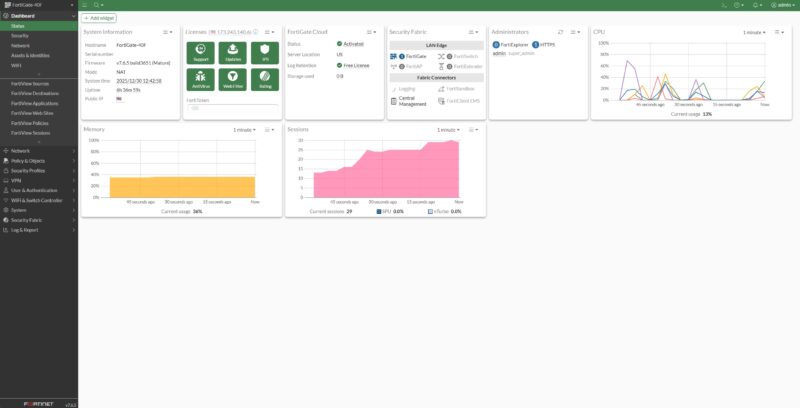Change the CPU 1 minute timeframe dropdown
Screen dimensions: 800x408
click(x=754, y=32)
